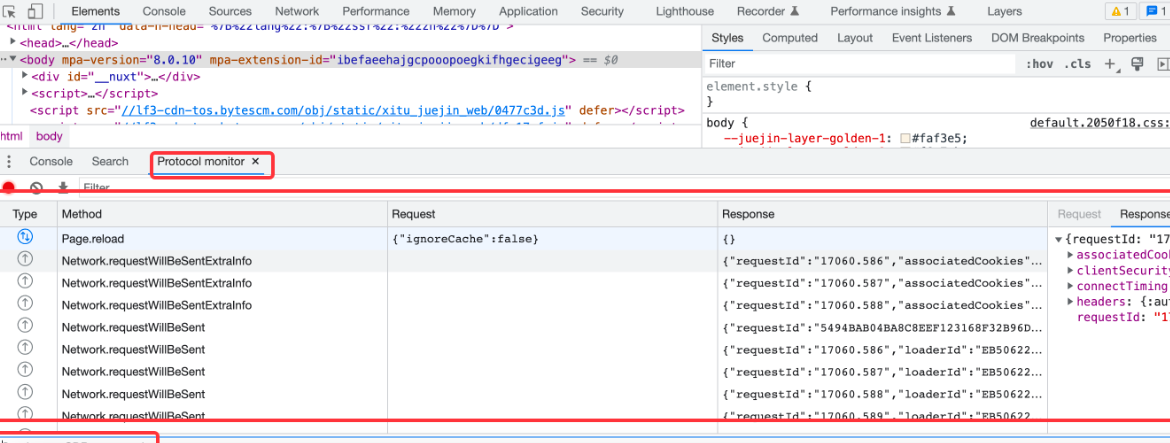Open the Lighthouse panel tab
The image size is (1170, 443).
(x=685, y=11)
